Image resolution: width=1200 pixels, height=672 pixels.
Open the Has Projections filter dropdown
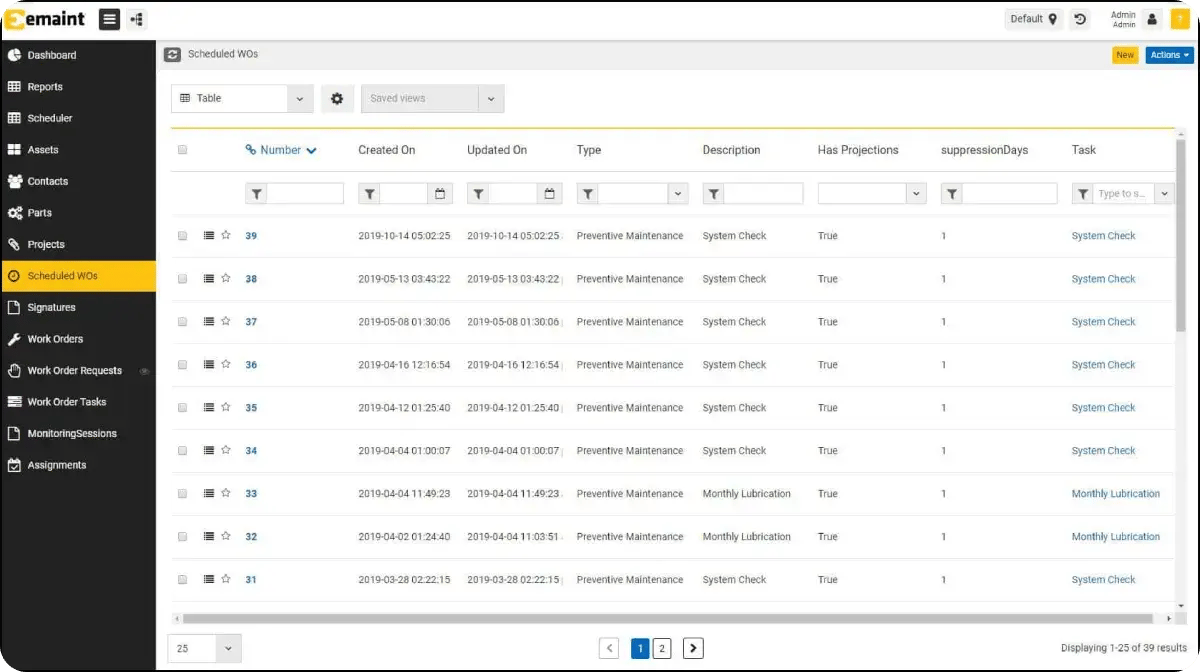pos(872,194)
